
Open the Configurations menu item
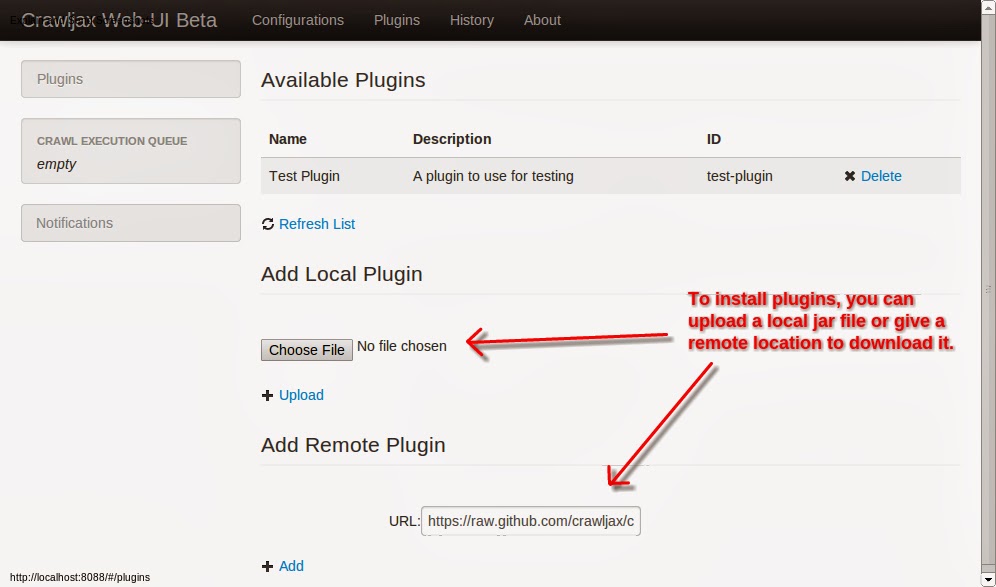(x=298, y=20)
